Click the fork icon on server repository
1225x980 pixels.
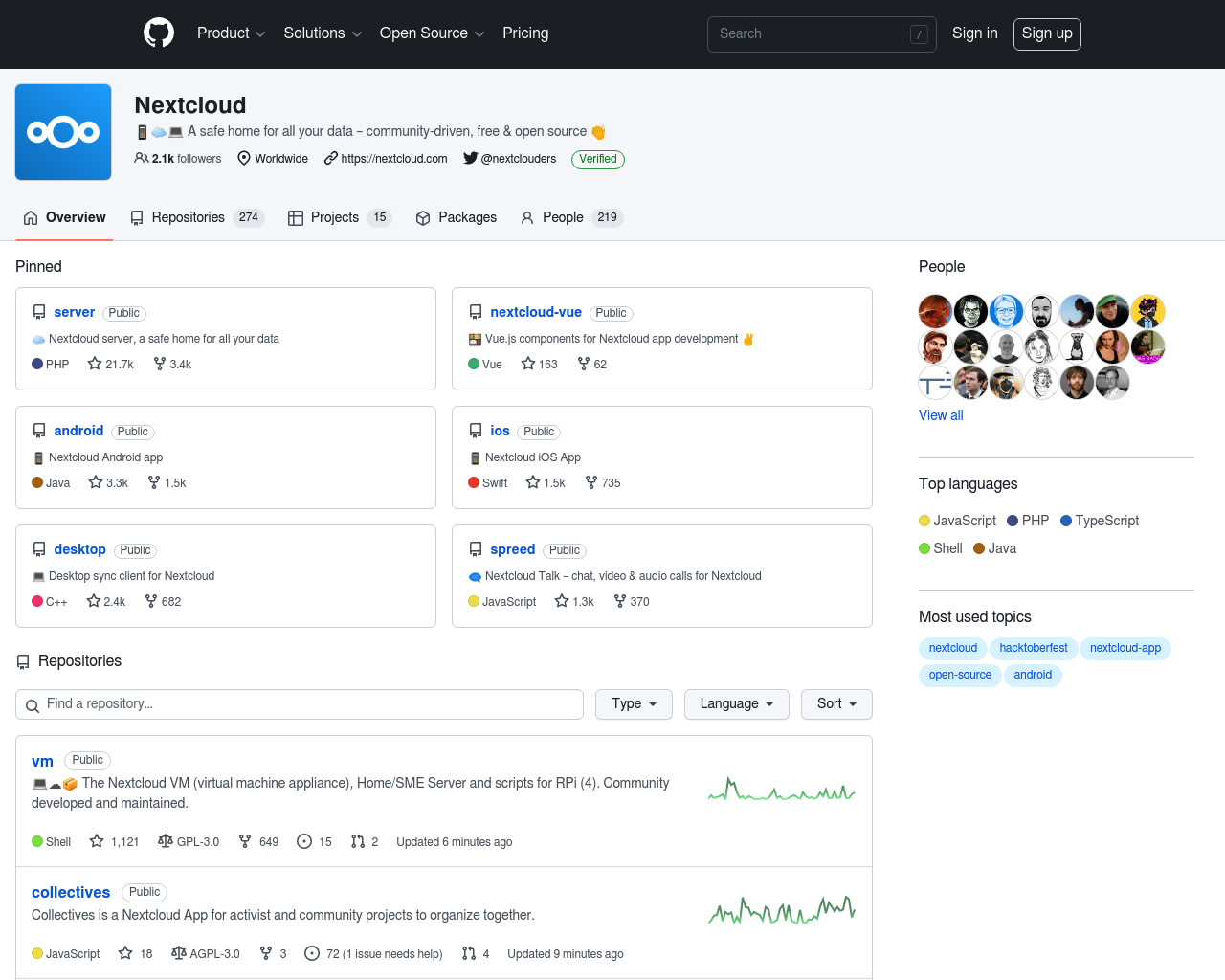click(160, 364)
